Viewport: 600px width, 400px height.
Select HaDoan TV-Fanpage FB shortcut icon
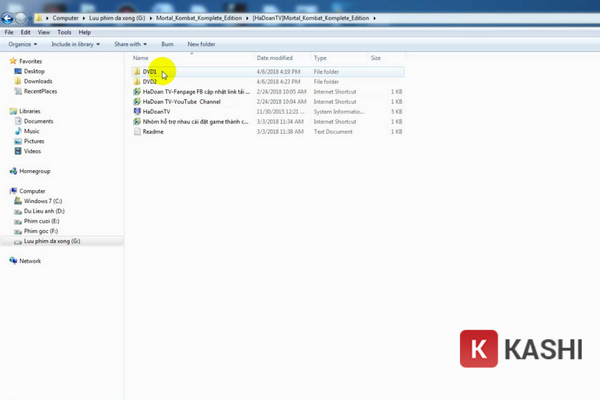(x=137, y=91)
